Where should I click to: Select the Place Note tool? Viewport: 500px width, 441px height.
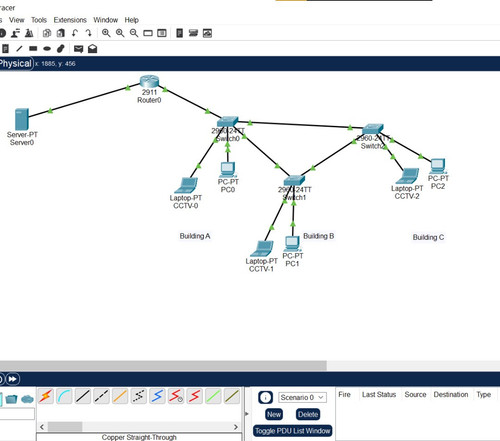click(5, 49)
